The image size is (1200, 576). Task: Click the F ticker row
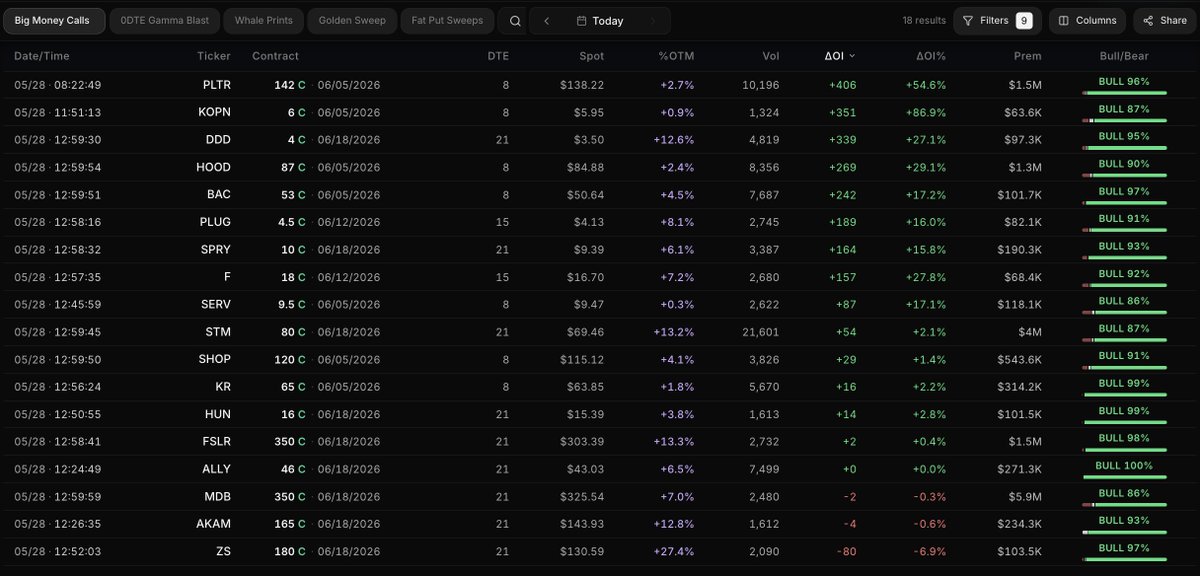[x=600, y=277]
